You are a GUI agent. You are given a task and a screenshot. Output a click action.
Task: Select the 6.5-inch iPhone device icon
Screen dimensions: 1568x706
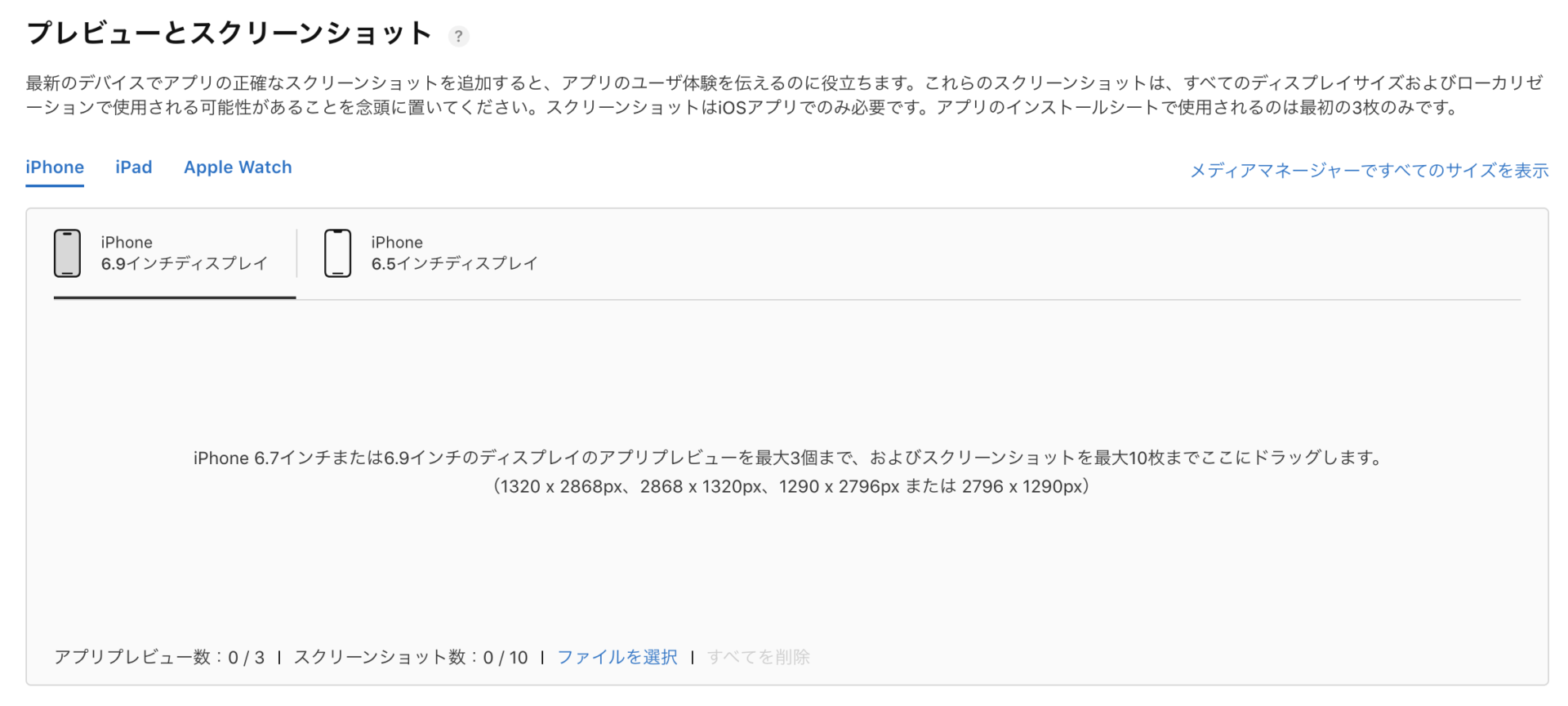[337, 253]
